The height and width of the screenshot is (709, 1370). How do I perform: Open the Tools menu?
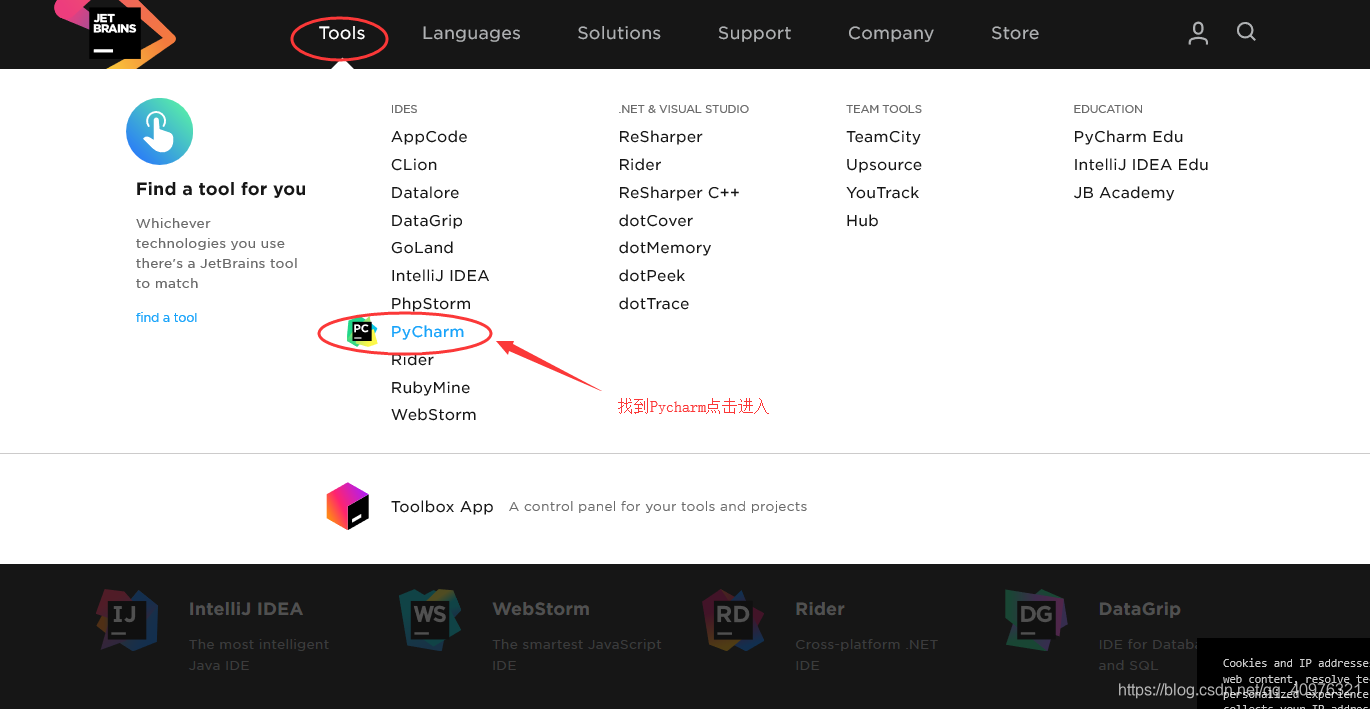(x=342, y=33)
